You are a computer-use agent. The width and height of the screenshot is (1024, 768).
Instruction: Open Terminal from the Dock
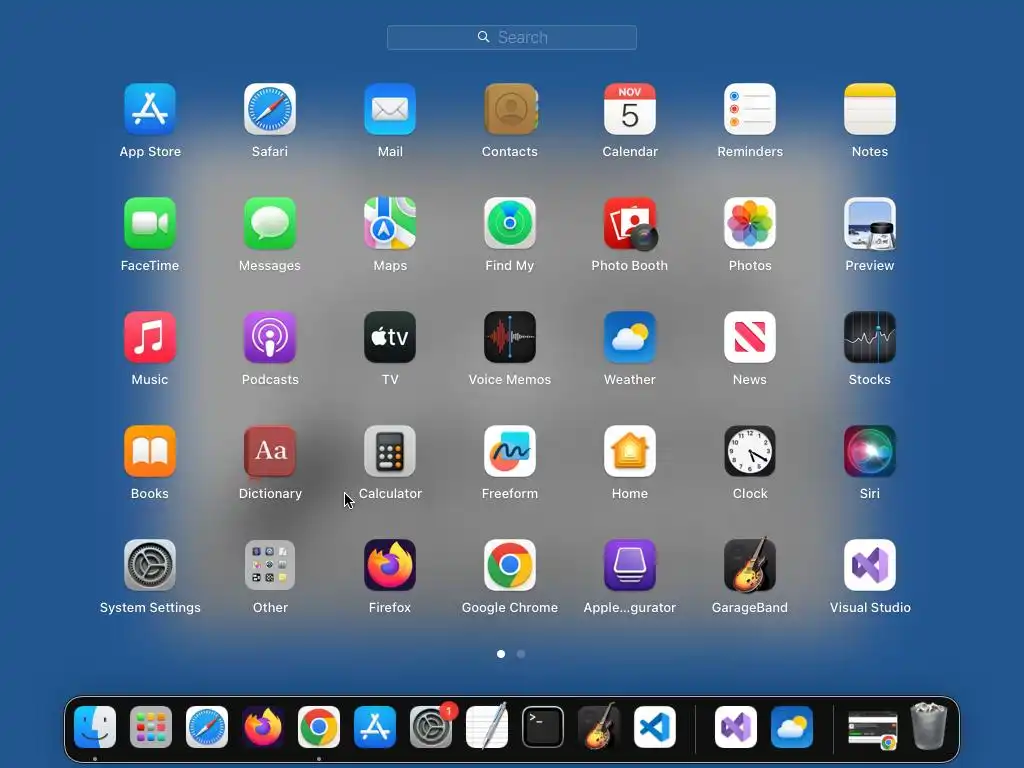point(543,727)
